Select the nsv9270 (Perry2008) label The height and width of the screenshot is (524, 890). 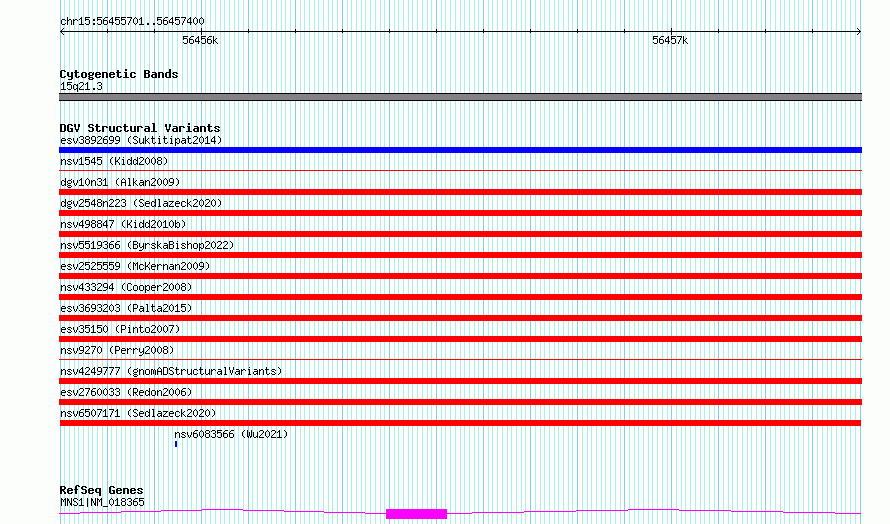coord(117,350)
